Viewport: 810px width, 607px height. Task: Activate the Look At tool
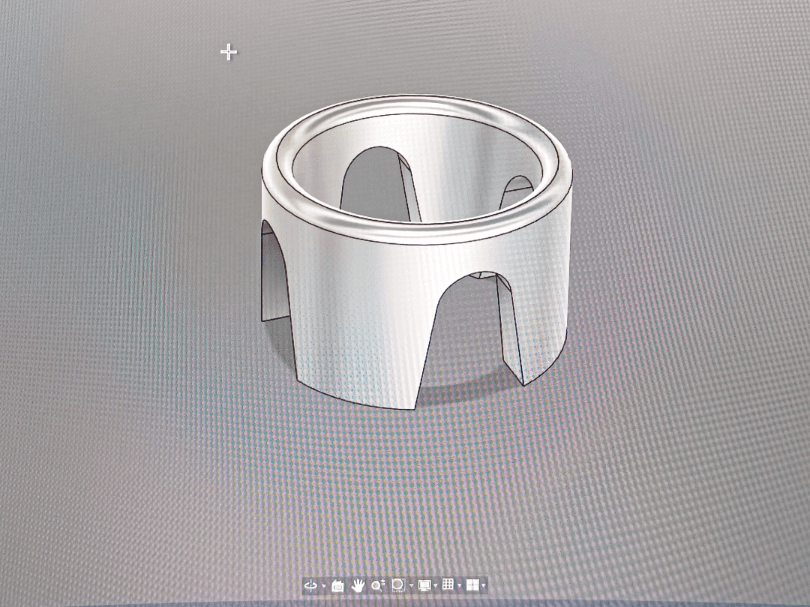[x=338, y=586]
